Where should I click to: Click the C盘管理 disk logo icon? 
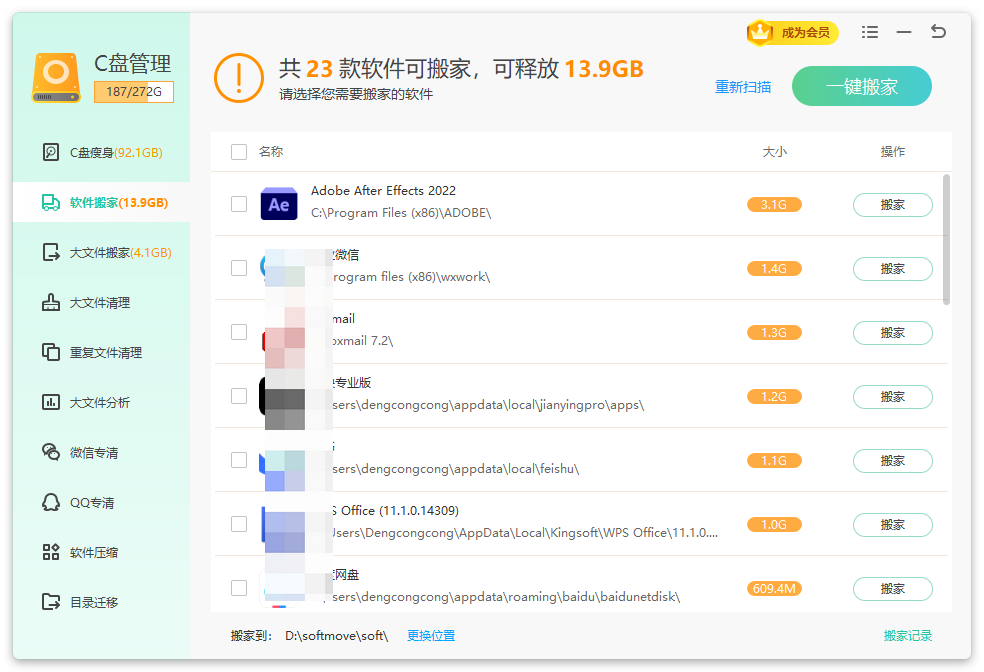tap(56, 77)
